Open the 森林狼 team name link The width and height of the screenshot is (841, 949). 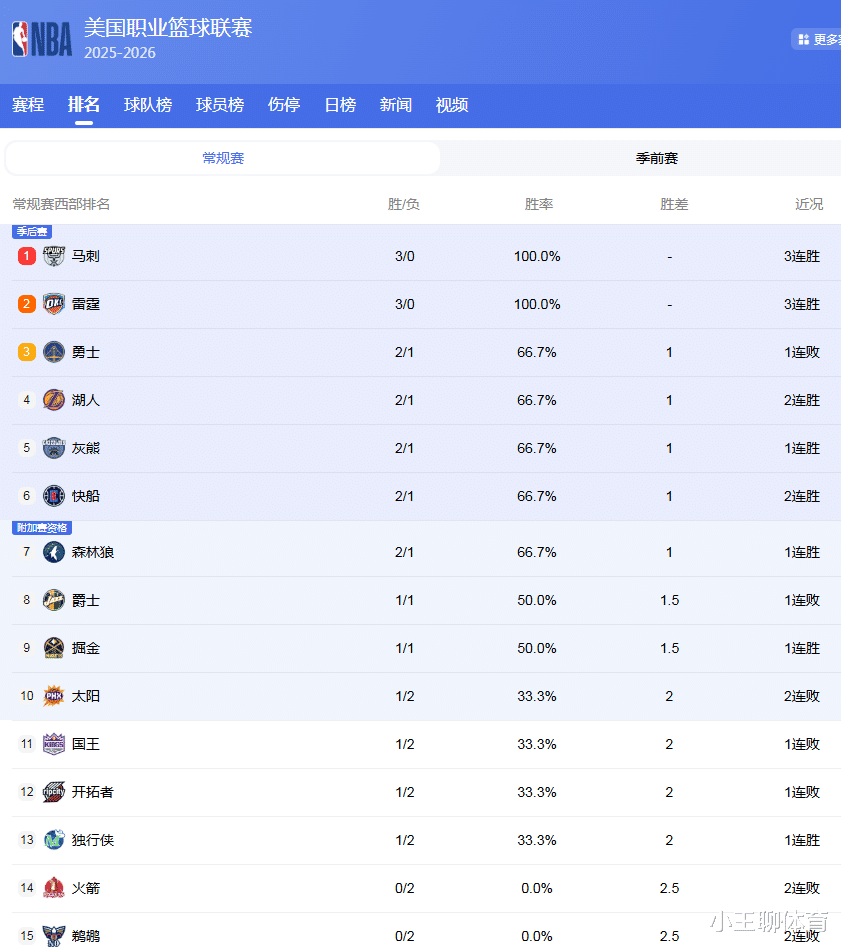tap(93, 552)
